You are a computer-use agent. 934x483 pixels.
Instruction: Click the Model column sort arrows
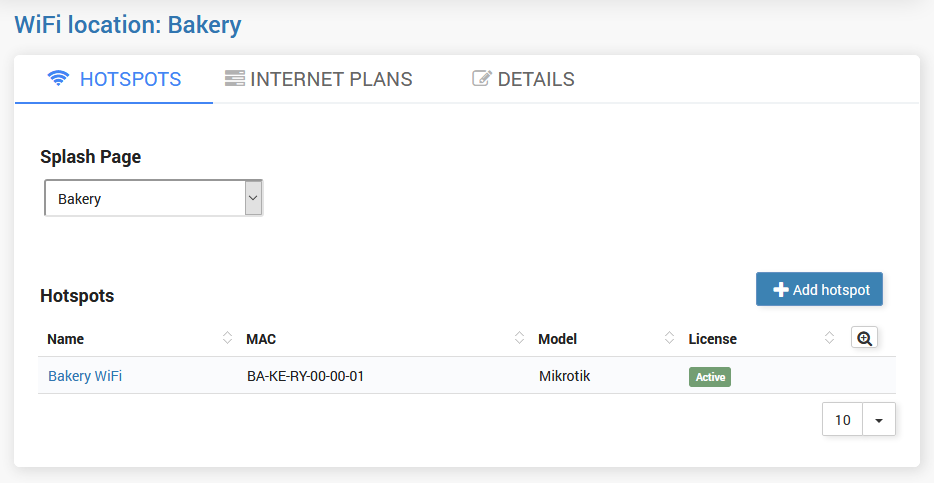tap(669, 338)
